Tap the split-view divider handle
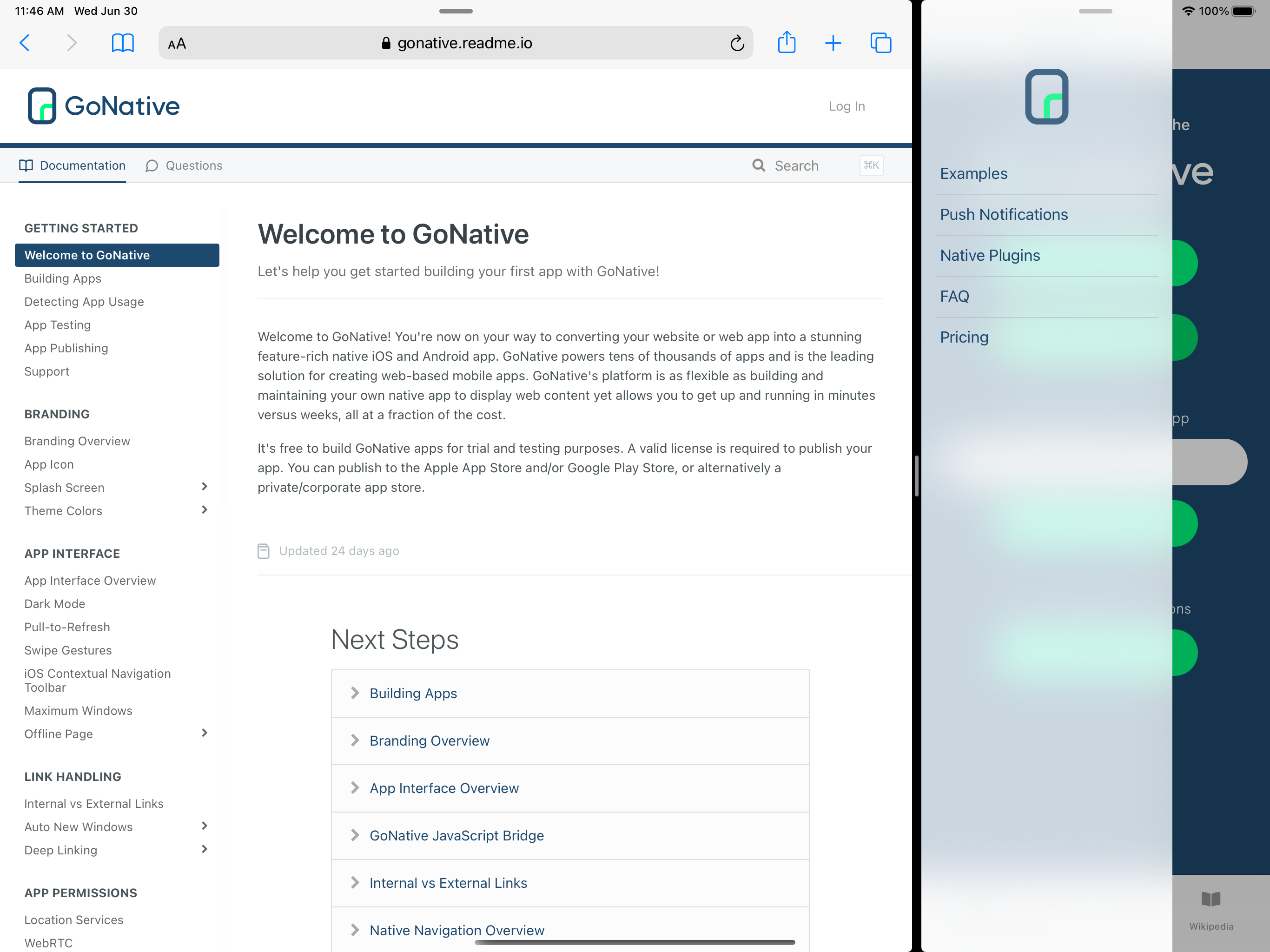The image size is (1270, 952). pyautogui.click(x=916, y=476)
